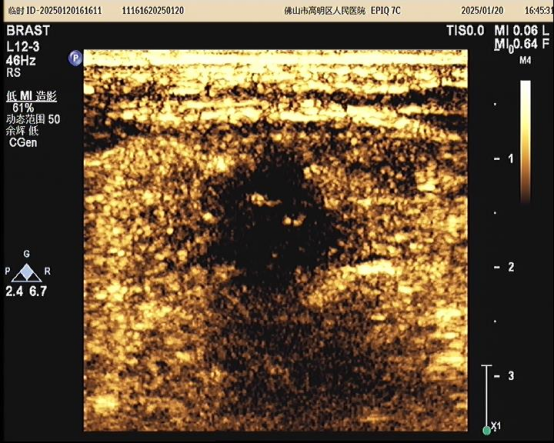Select the gold contrast color scale bar
The width and height of the screenshot is (554, 443).
(525, 142)
